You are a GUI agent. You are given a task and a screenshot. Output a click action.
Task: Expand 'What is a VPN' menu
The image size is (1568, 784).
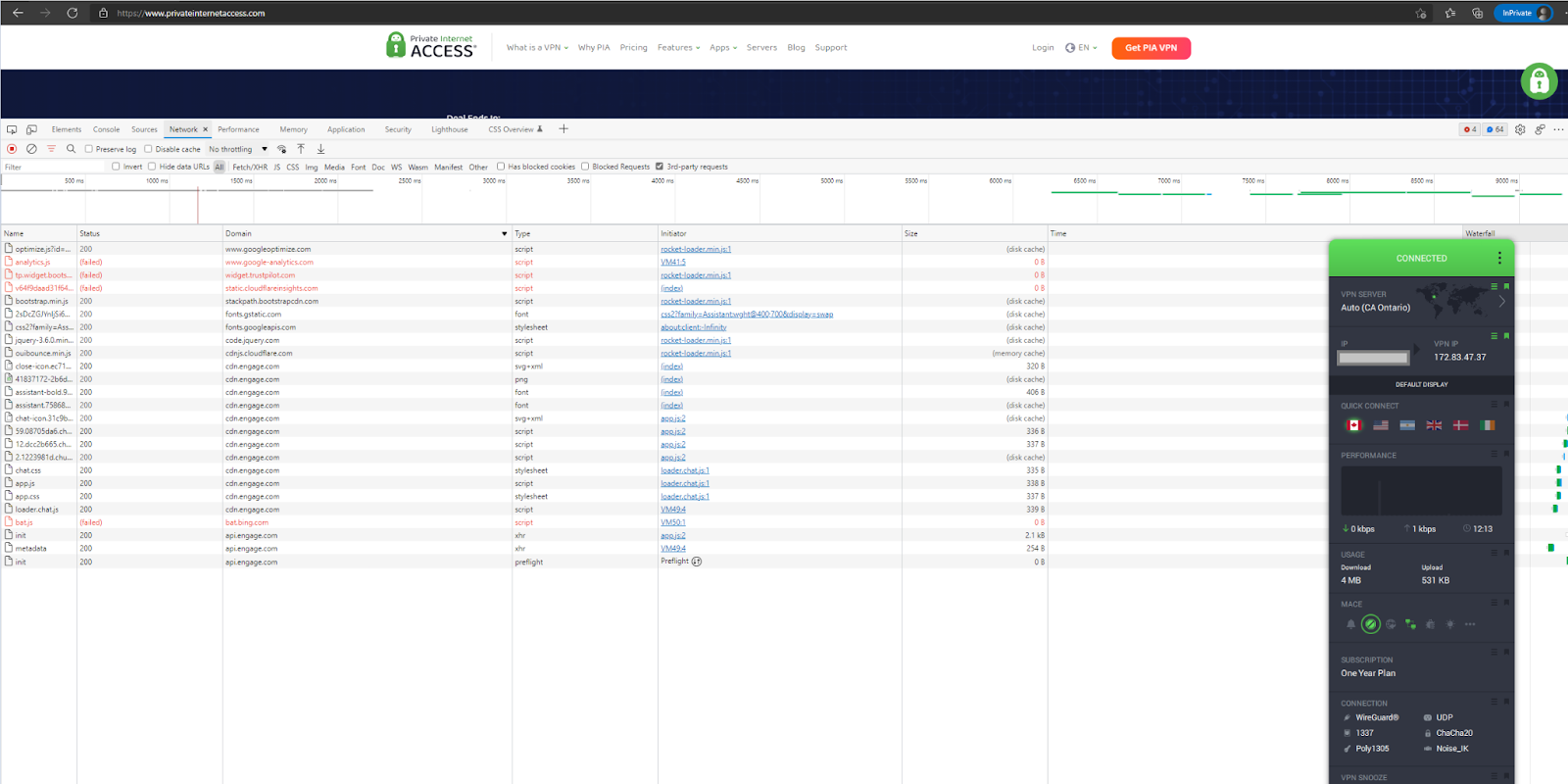pos(537,47)
